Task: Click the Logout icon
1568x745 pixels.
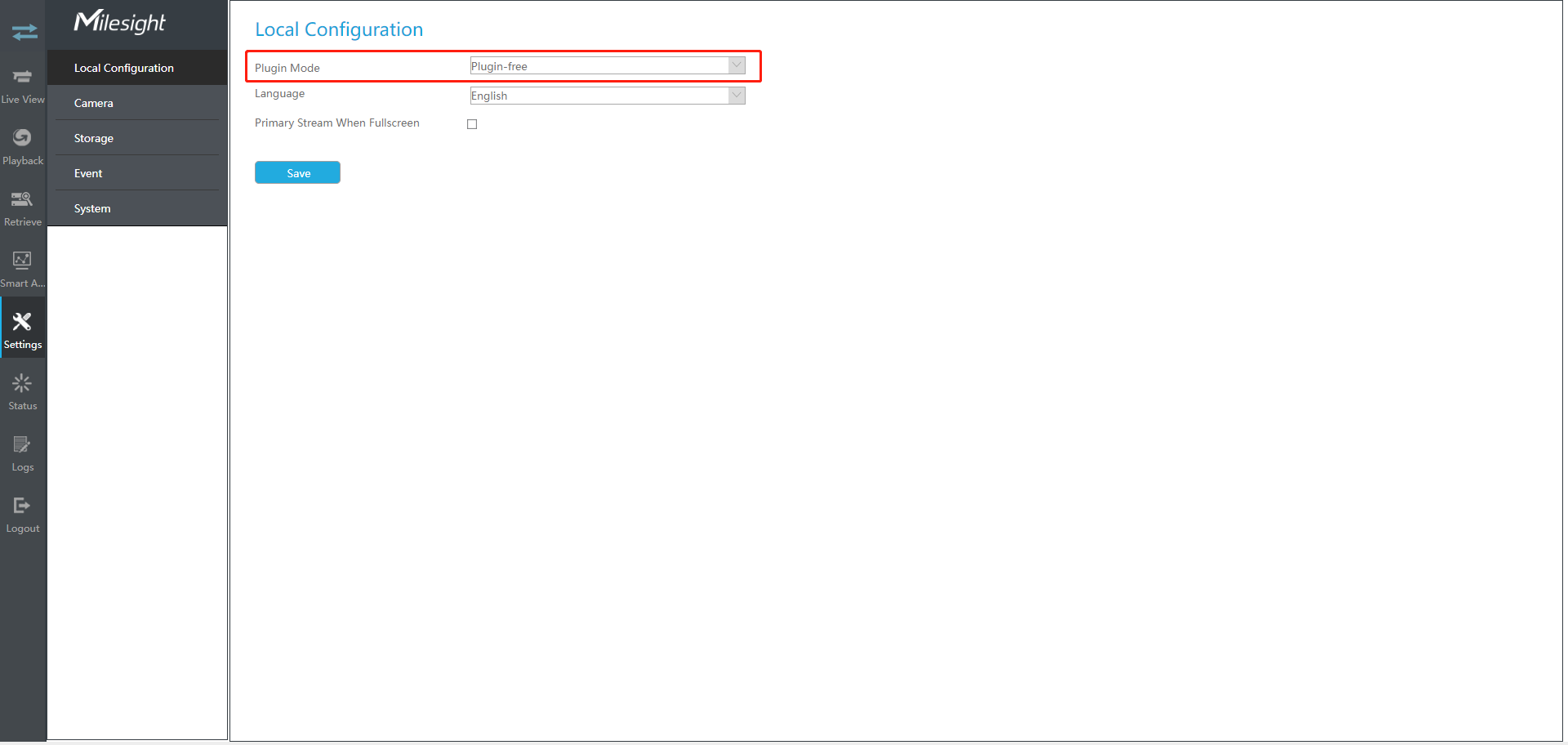Action: click(22, 506)
